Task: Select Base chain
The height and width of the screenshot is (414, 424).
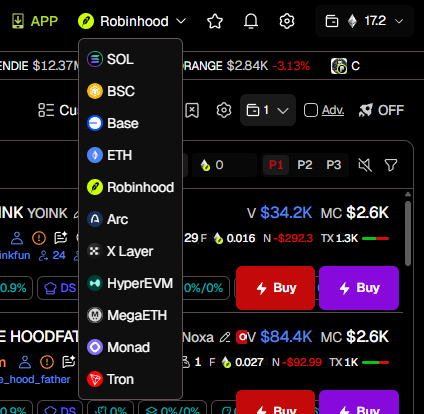Action: 130,123
